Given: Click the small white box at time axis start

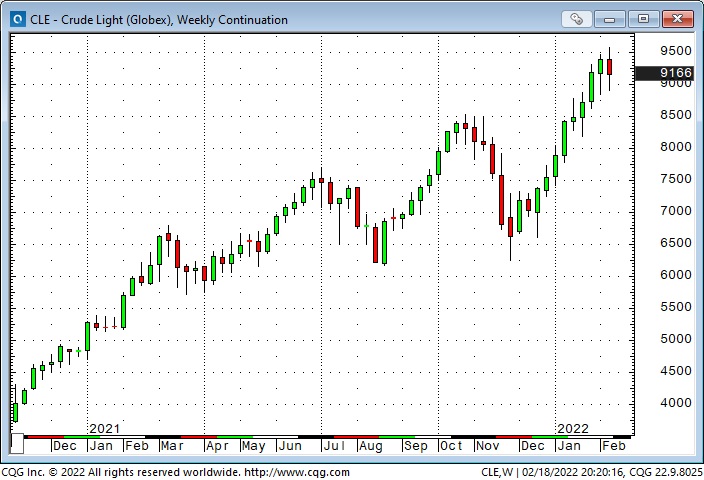Looking at the screenshot, I should (17, 444).
